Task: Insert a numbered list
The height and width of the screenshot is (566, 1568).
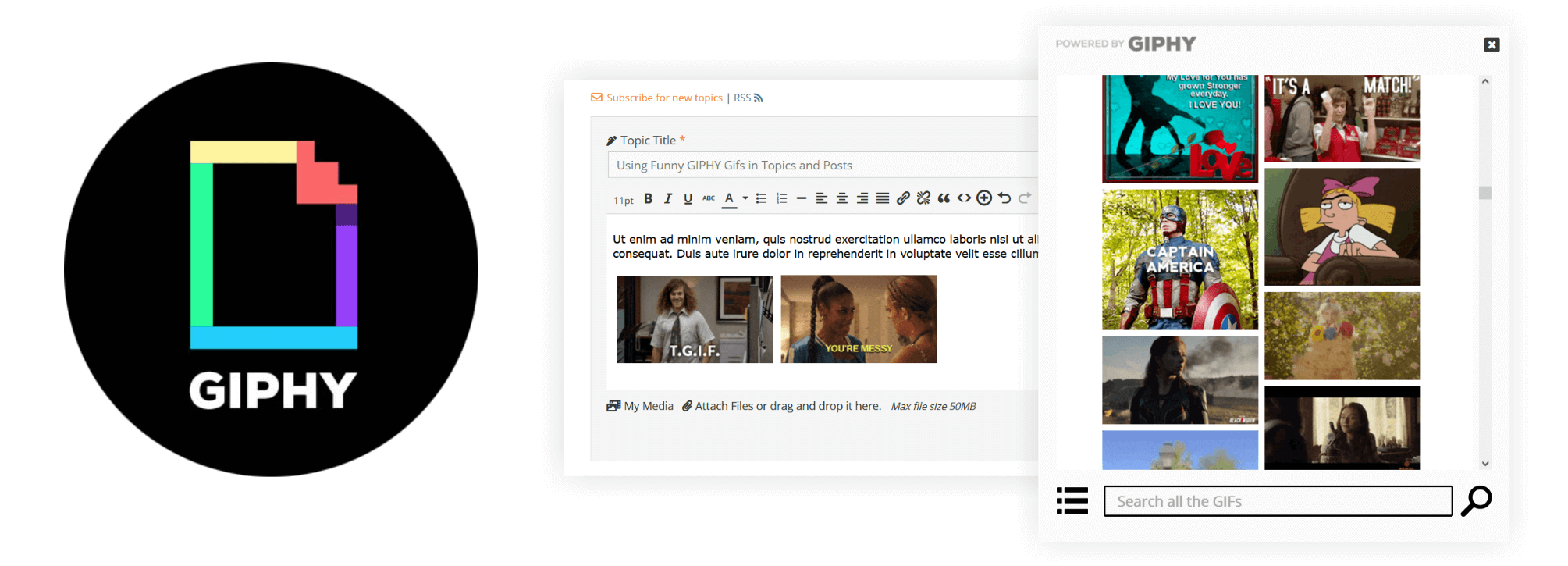Action: pyautogui.click(x=781, y=198)
